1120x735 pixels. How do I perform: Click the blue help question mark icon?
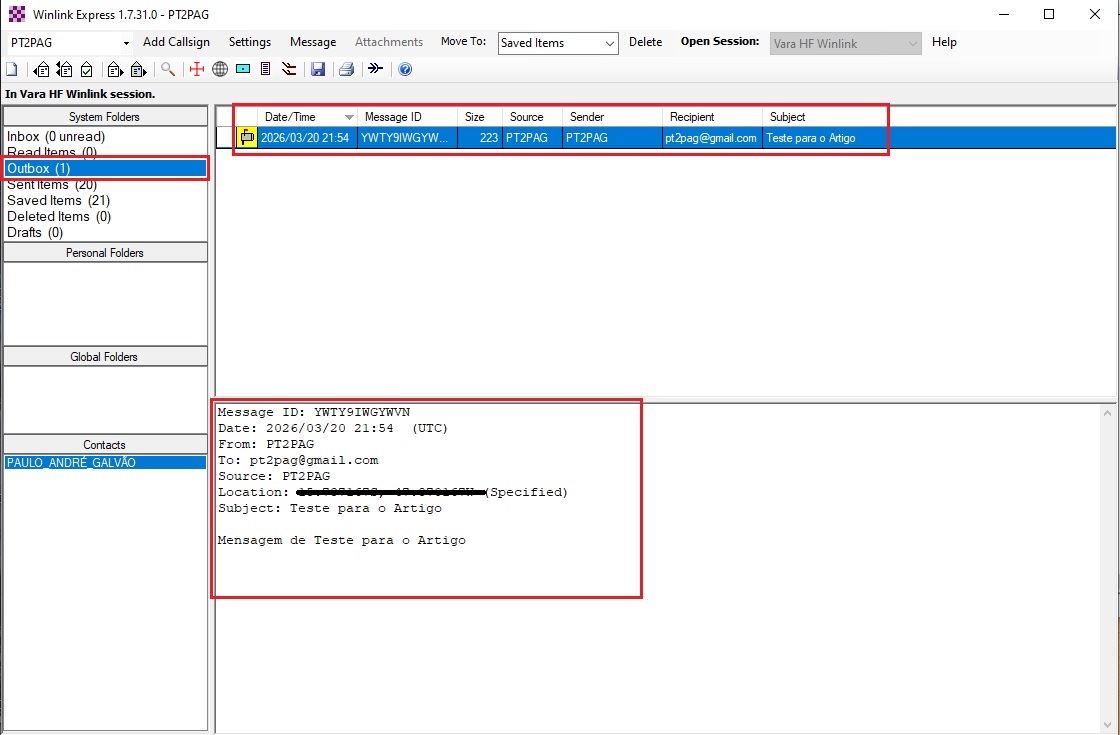pyautogui.click(x=405, y=69)
